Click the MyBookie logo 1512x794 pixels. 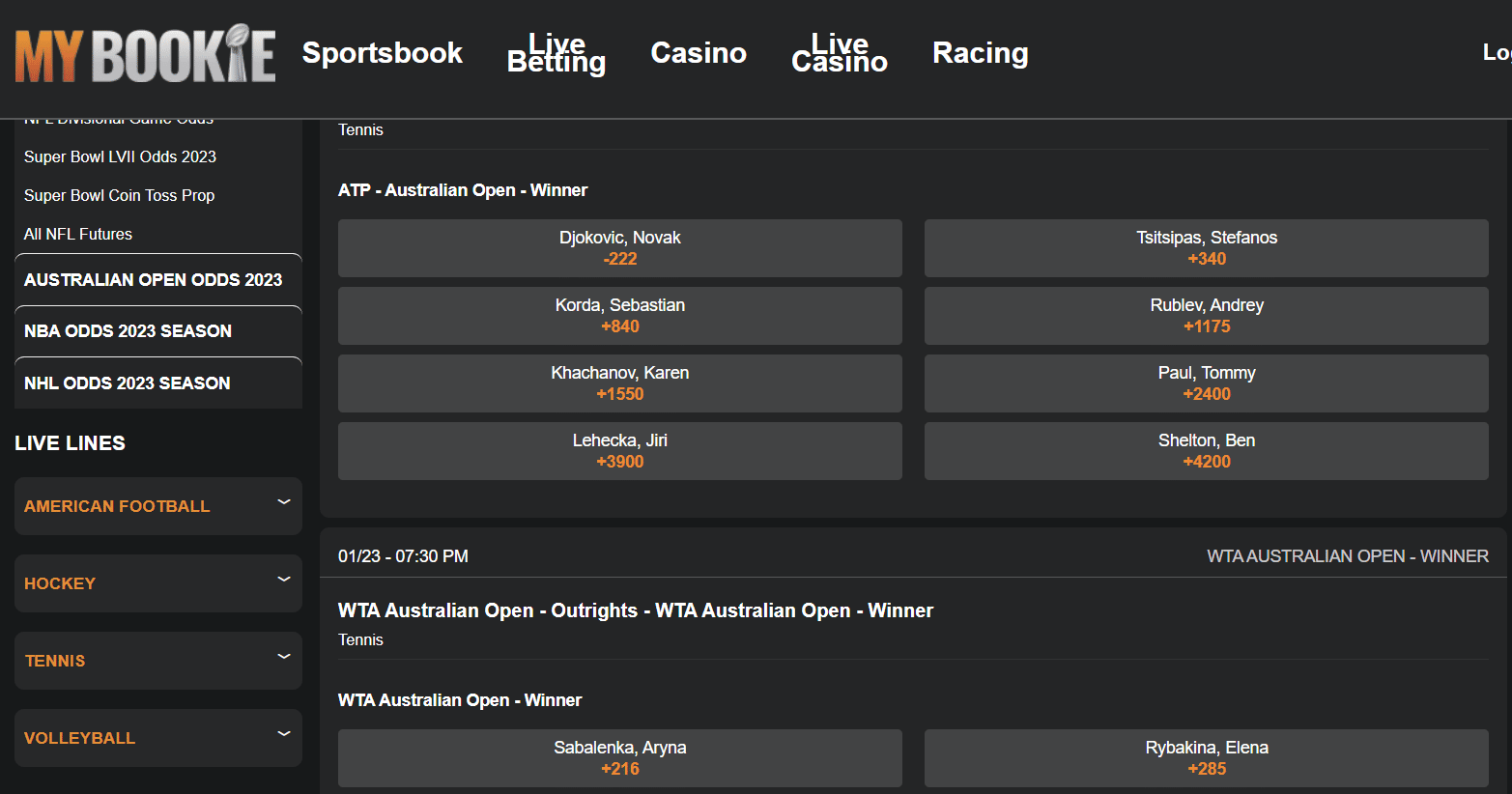coord(145,53)
